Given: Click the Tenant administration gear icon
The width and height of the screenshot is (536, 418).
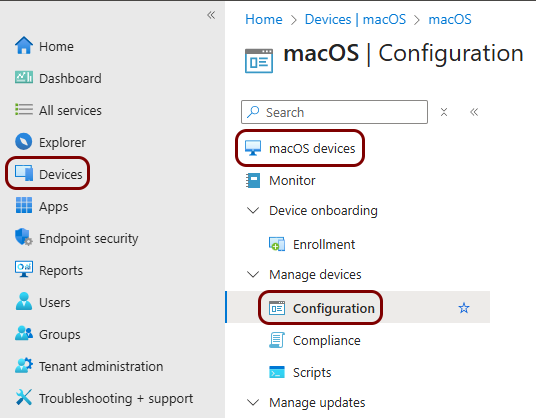Looking at the screenshot, I should 24,365.
